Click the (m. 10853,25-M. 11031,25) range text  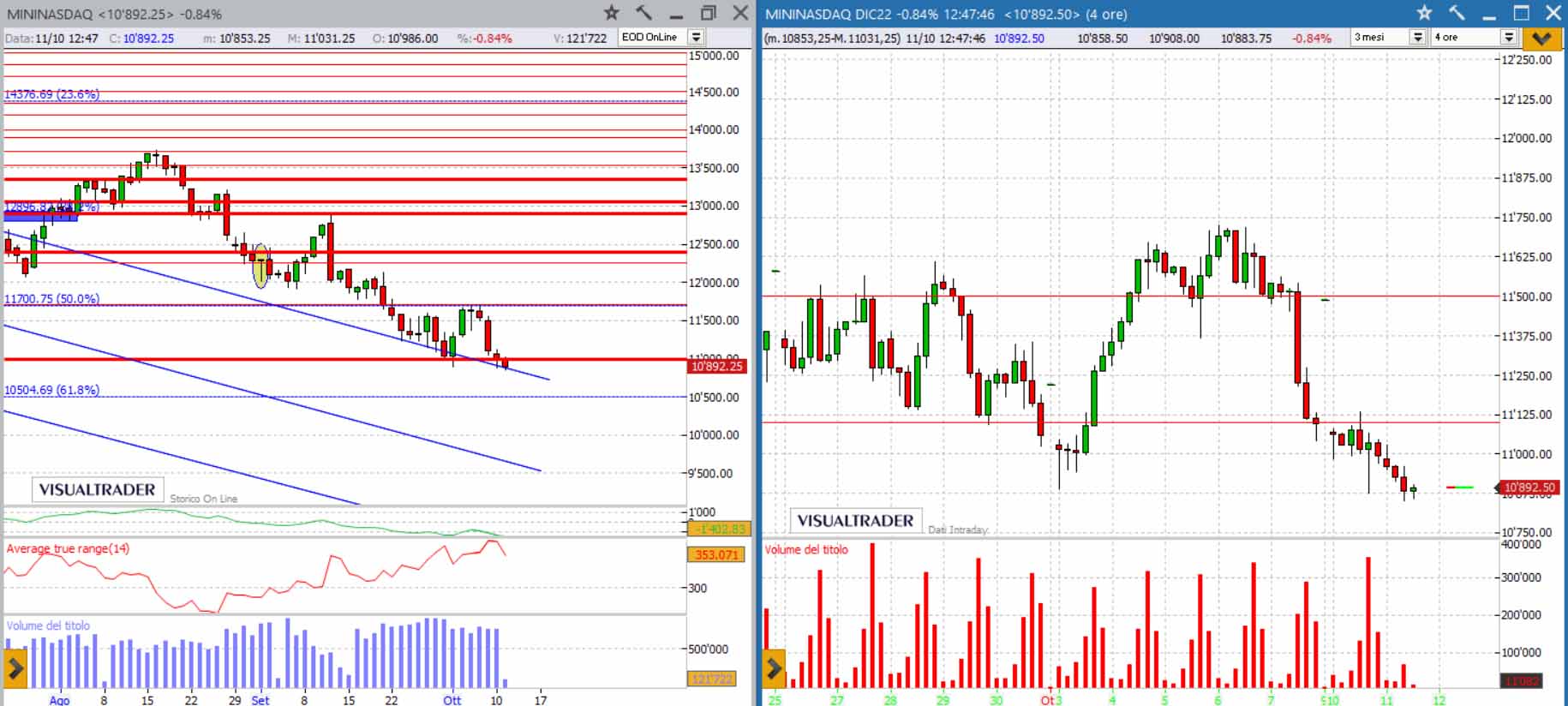coord(833,39)
